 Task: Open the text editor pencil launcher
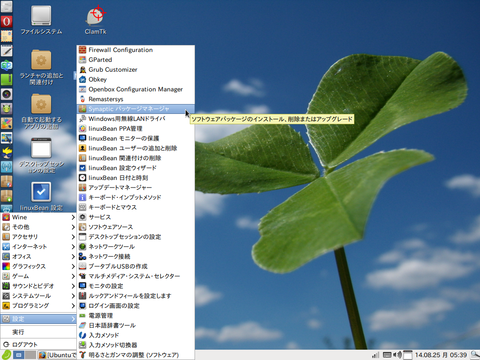click(6, 51)
